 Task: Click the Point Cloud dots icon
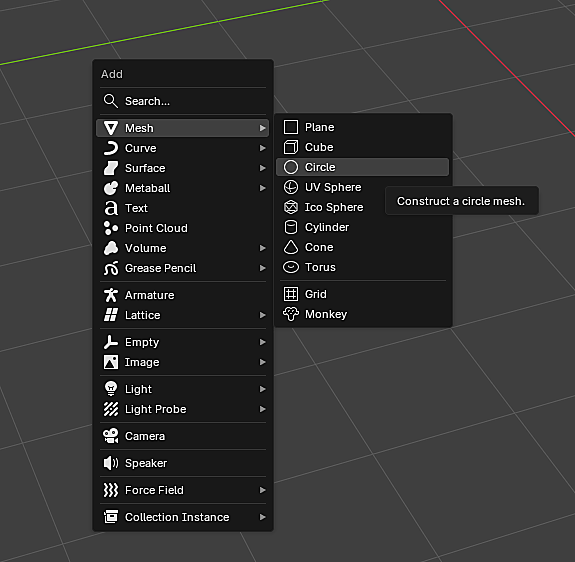pos(111,228)
